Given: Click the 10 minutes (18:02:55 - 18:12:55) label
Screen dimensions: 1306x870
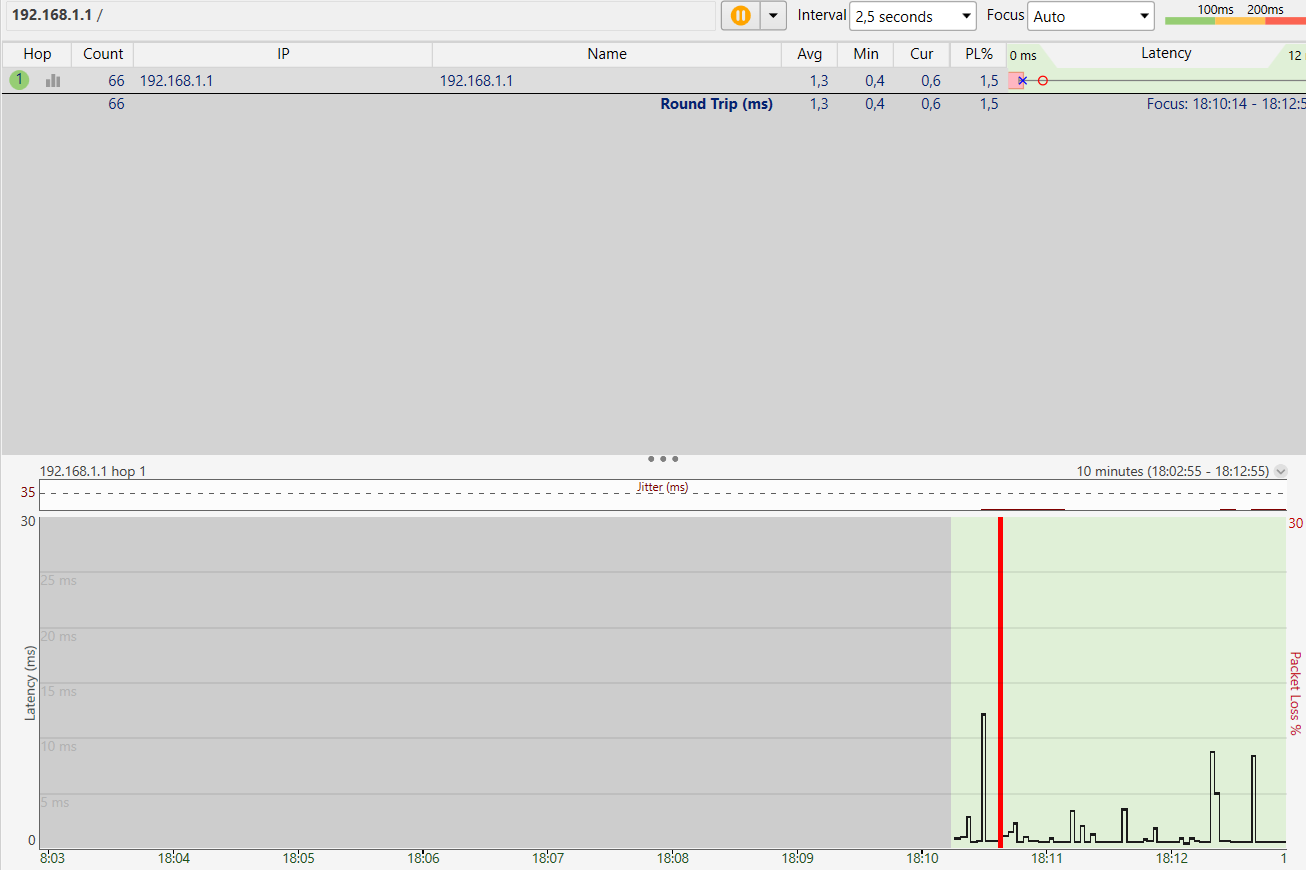Looking at the screenshot, I should 1172,471.
